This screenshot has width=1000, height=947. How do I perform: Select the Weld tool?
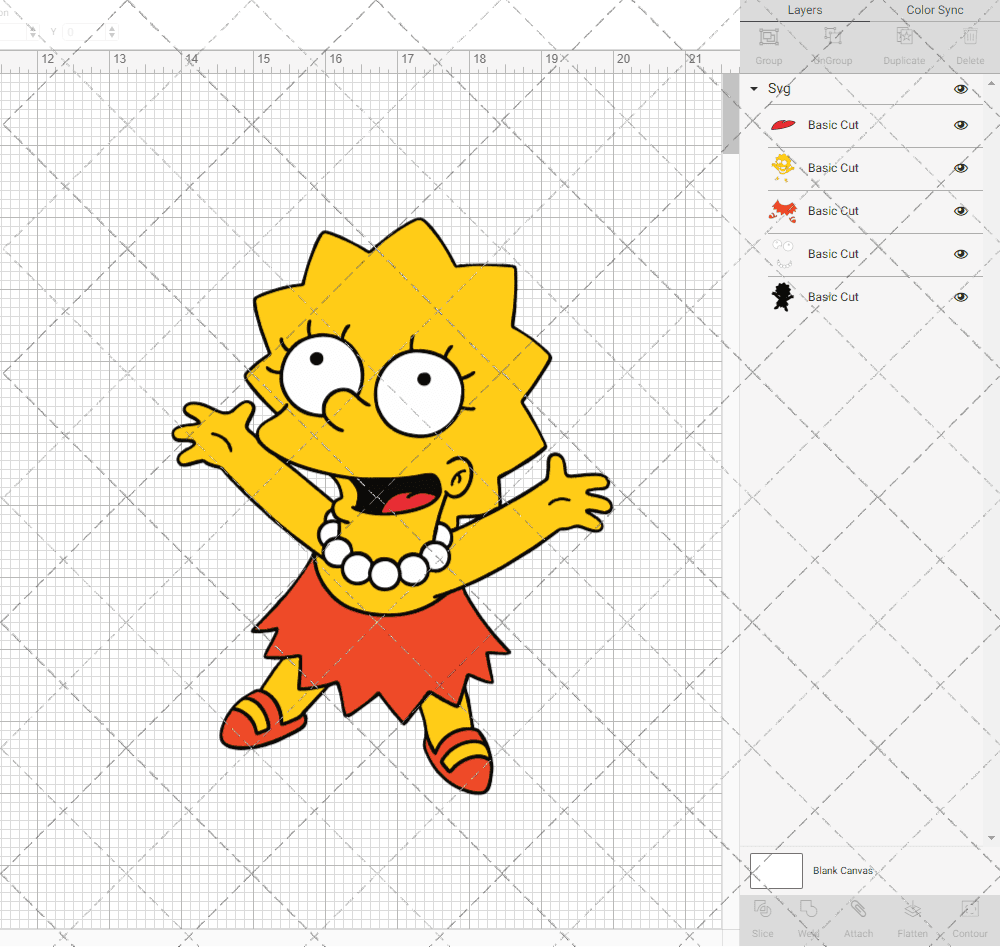coord(808,908)
